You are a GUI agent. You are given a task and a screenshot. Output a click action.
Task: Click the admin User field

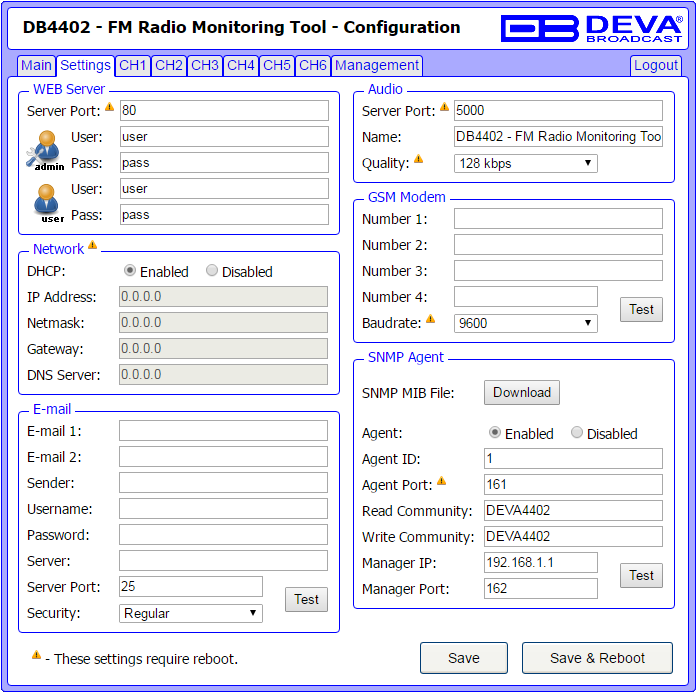coord(224,136)
